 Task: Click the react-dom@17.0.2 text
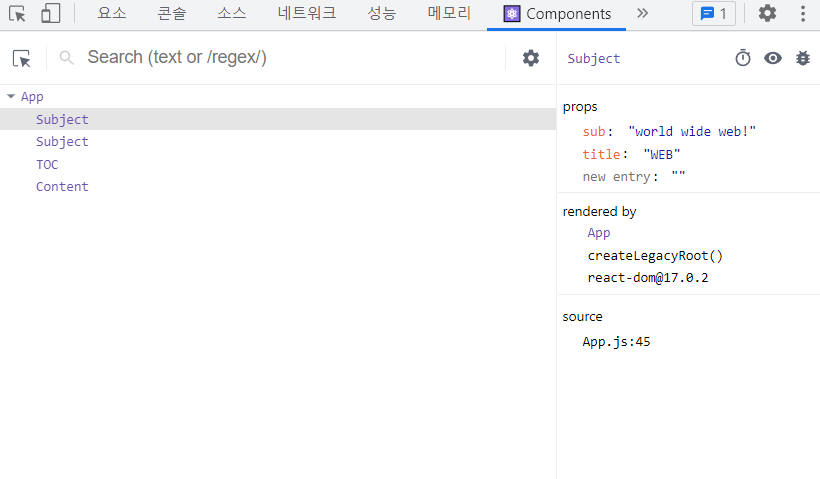pos(648,278)
